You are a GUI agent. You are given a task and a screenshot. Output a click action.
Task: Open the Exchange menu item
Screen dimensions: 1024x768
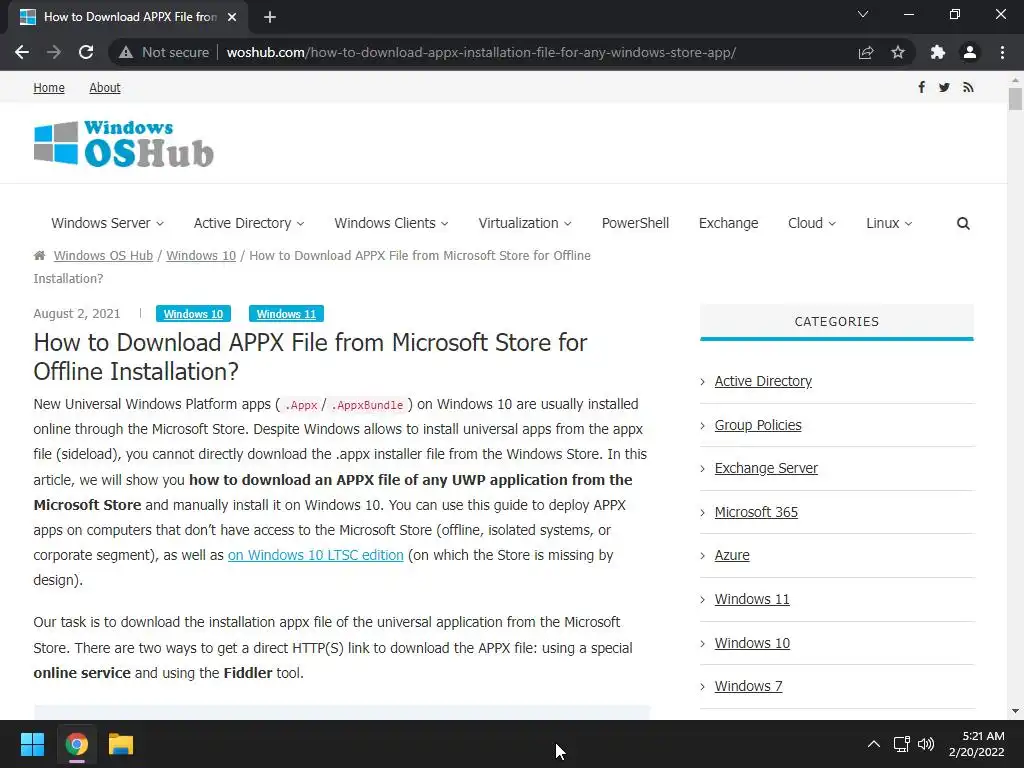click(728, 223)
